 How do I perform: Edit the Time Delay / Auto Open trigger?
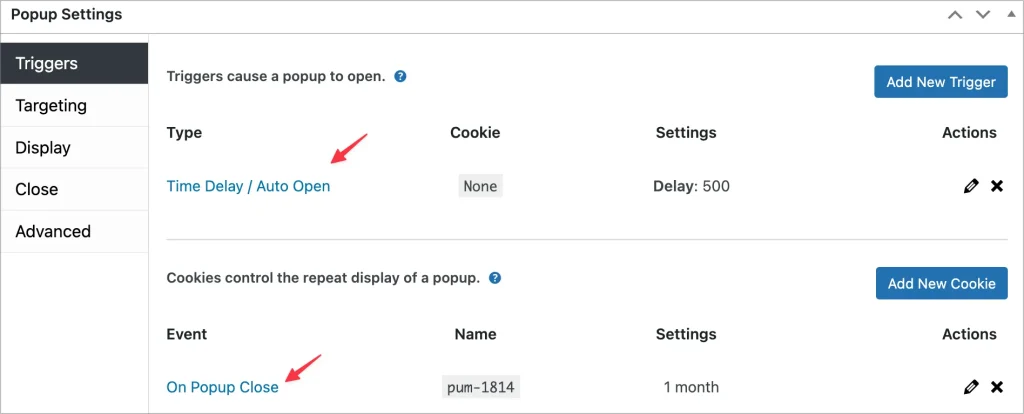click(x=971, y=186)
